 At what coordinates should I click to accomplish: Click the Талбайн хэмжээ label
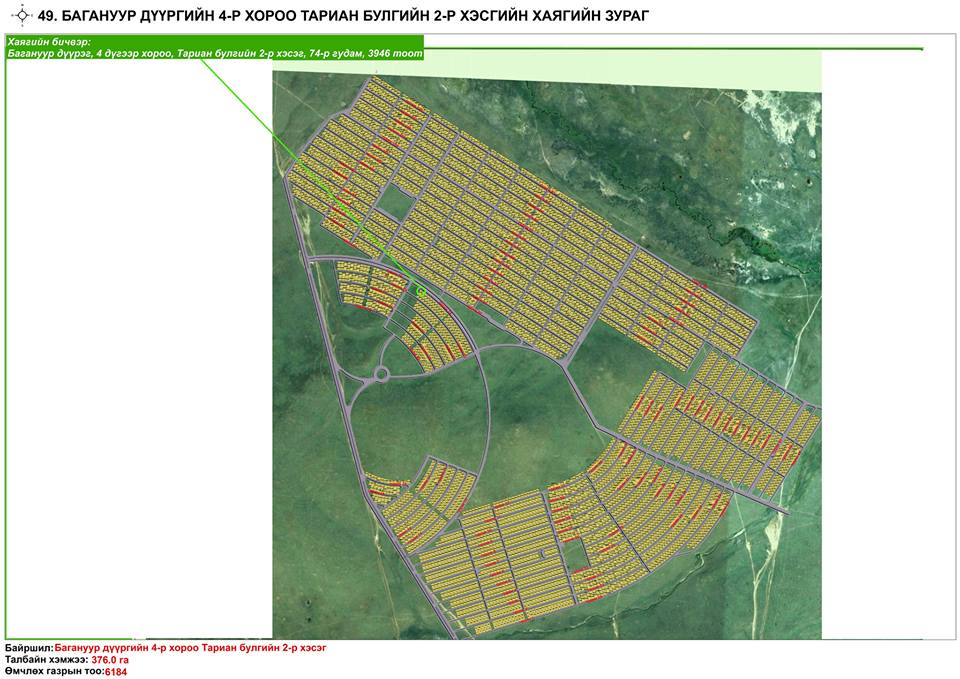tap(46, 660)
